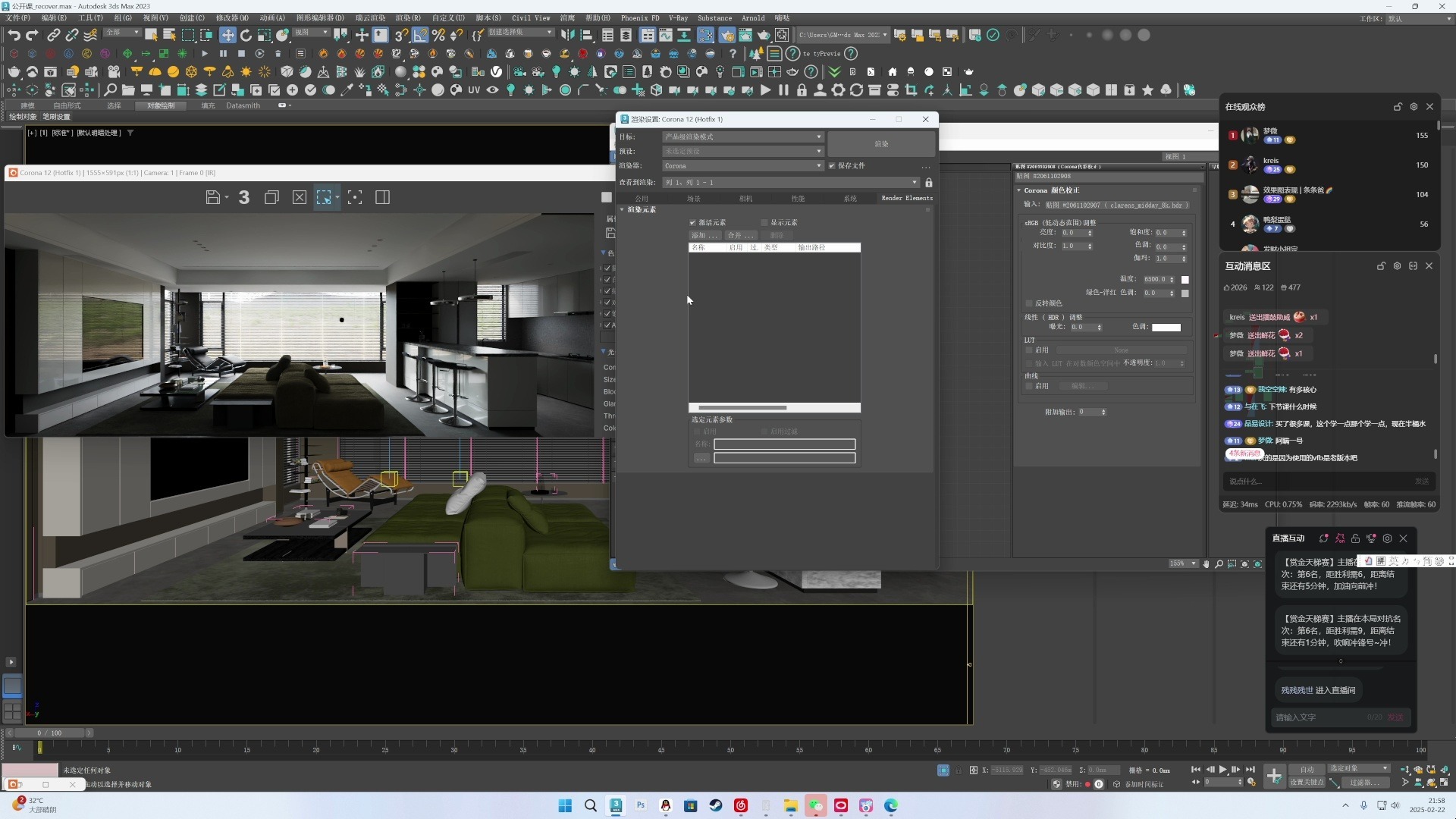The image size is (1456, 819).
Task: Click the Undo arrow in main toolbar
Action: pos(14,35)
